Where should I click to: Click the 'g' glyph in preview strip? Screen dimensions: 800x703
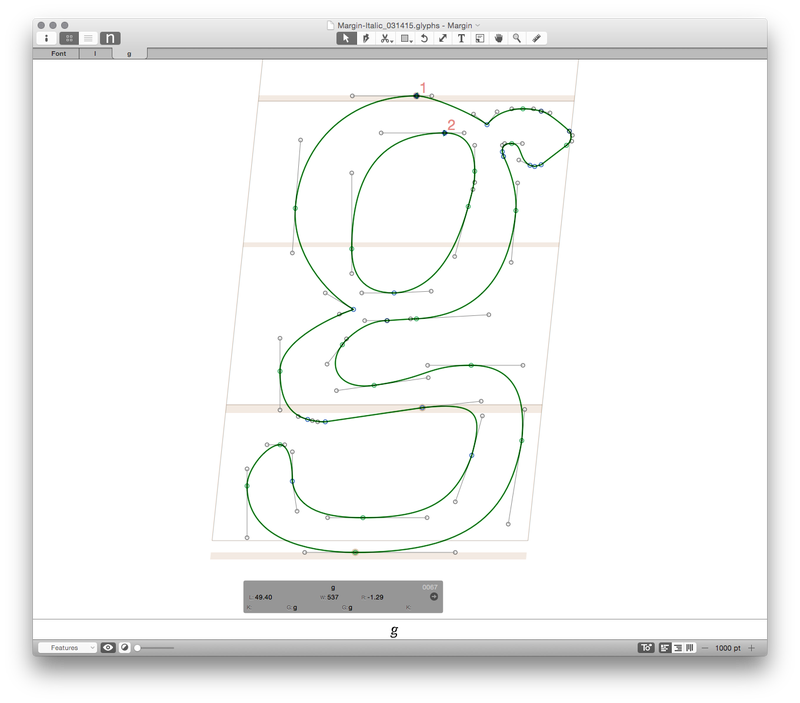[394, 631]
